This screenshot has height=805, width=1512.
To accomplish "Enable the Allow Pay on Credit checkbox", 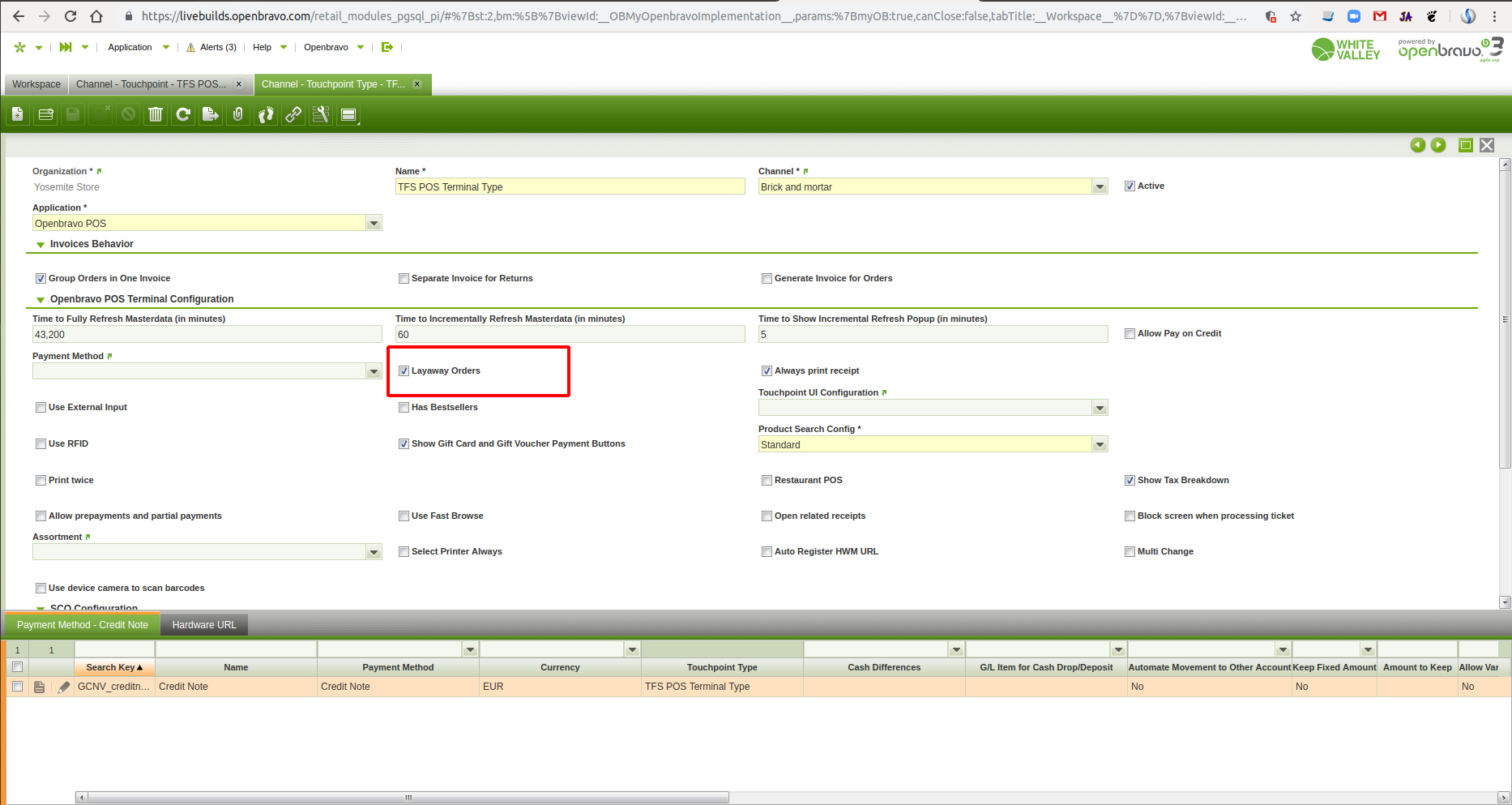I will tap(1130, 334).
